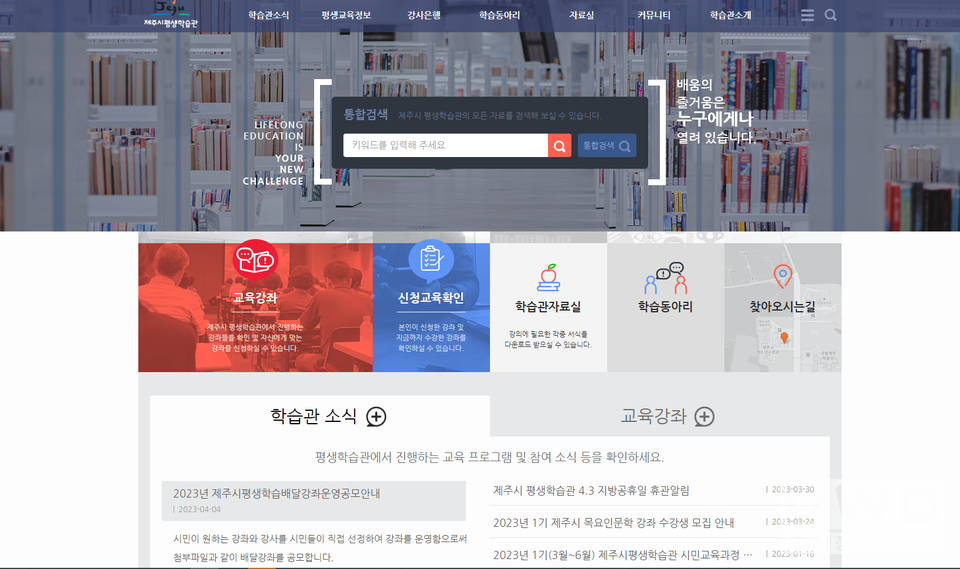960x569 pixels.
Task: Open the 교육강좌 card title
Action: point(255,298)
